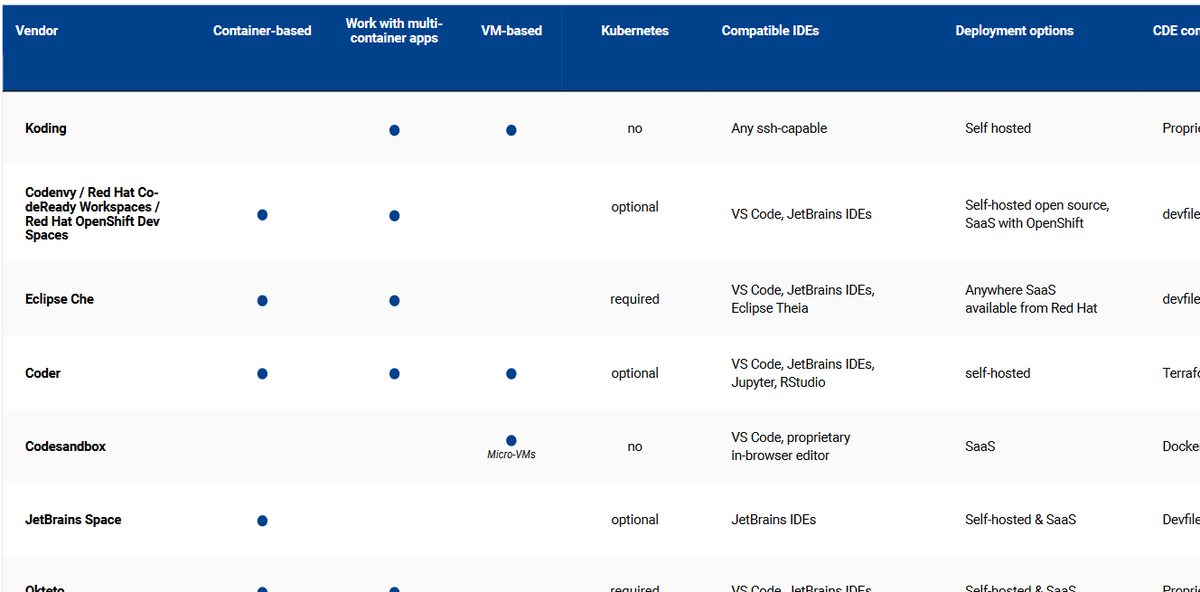The width and height of the screenshot is (1200, 592).
Task: Select the Codenvy / Red Hat CodeReady Workspaces vendor
Action: pos(92,214)
